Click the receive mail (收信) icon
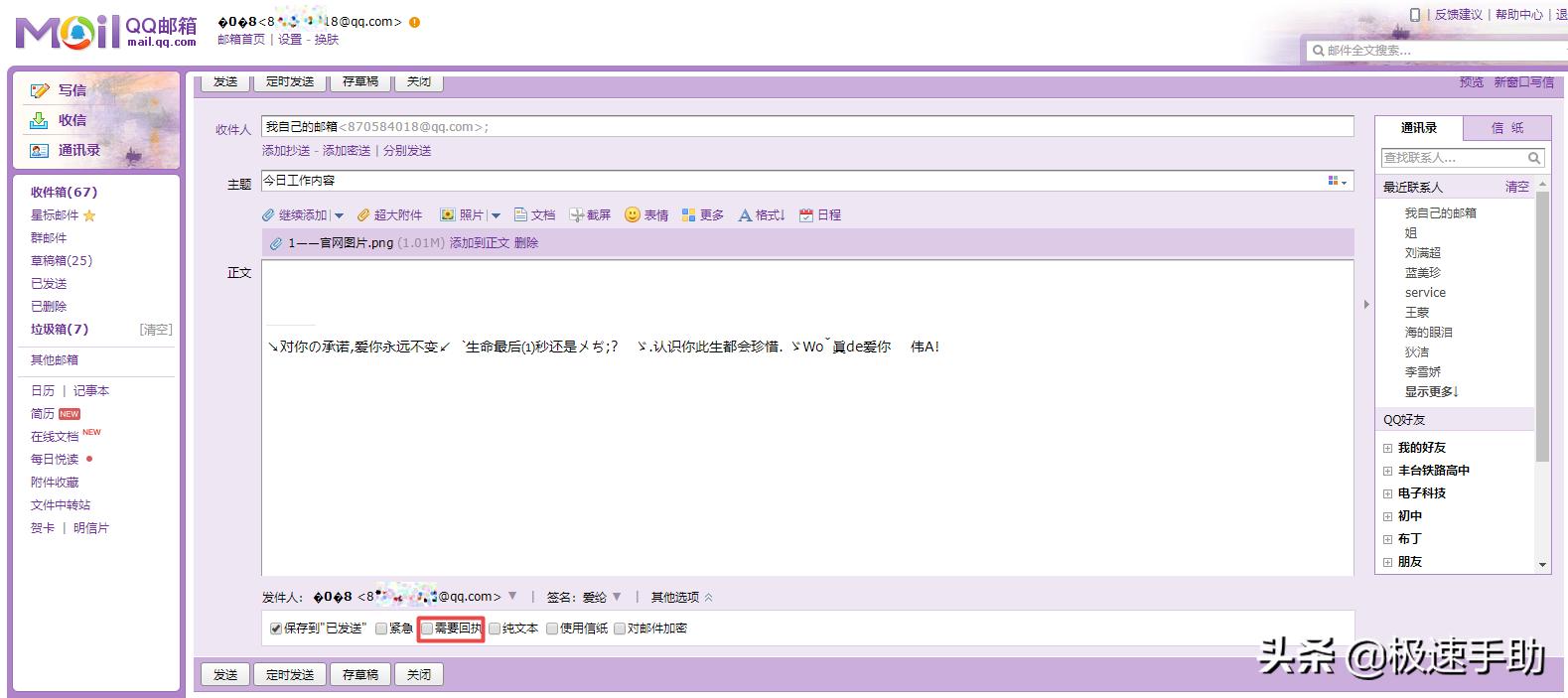Image resolution: width=1568 pixels, height=698 pixels. [40, 120]
